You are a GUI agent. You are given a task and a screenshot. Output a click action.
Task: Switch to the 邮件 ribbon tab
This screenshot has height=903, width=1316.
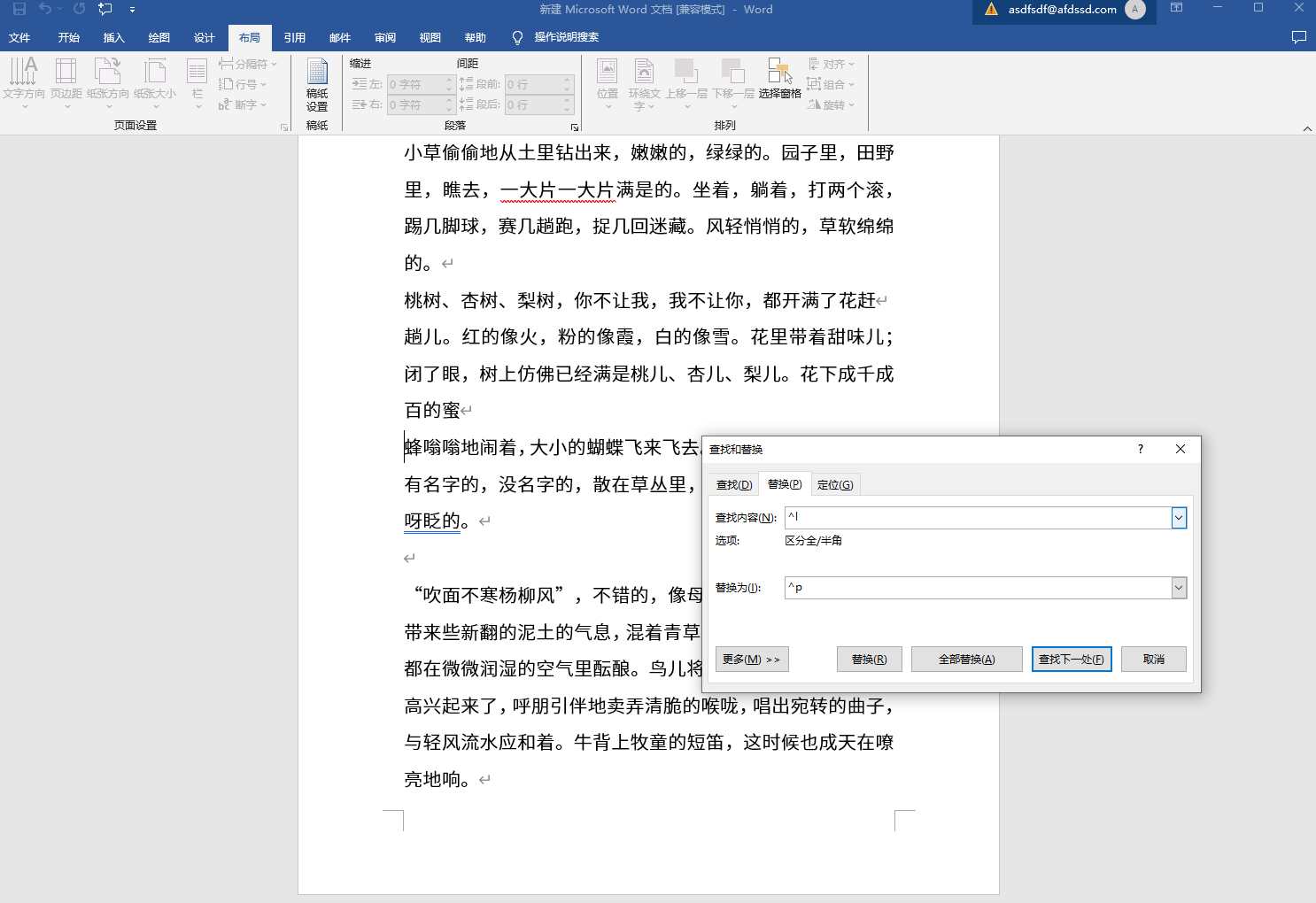point(340,37)
